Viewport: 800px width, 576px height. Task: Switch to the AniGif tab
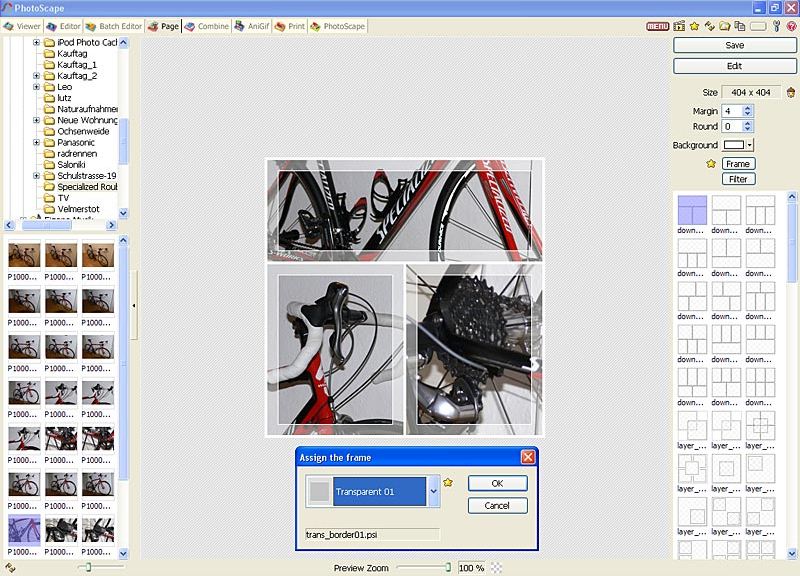coord(252,26)
